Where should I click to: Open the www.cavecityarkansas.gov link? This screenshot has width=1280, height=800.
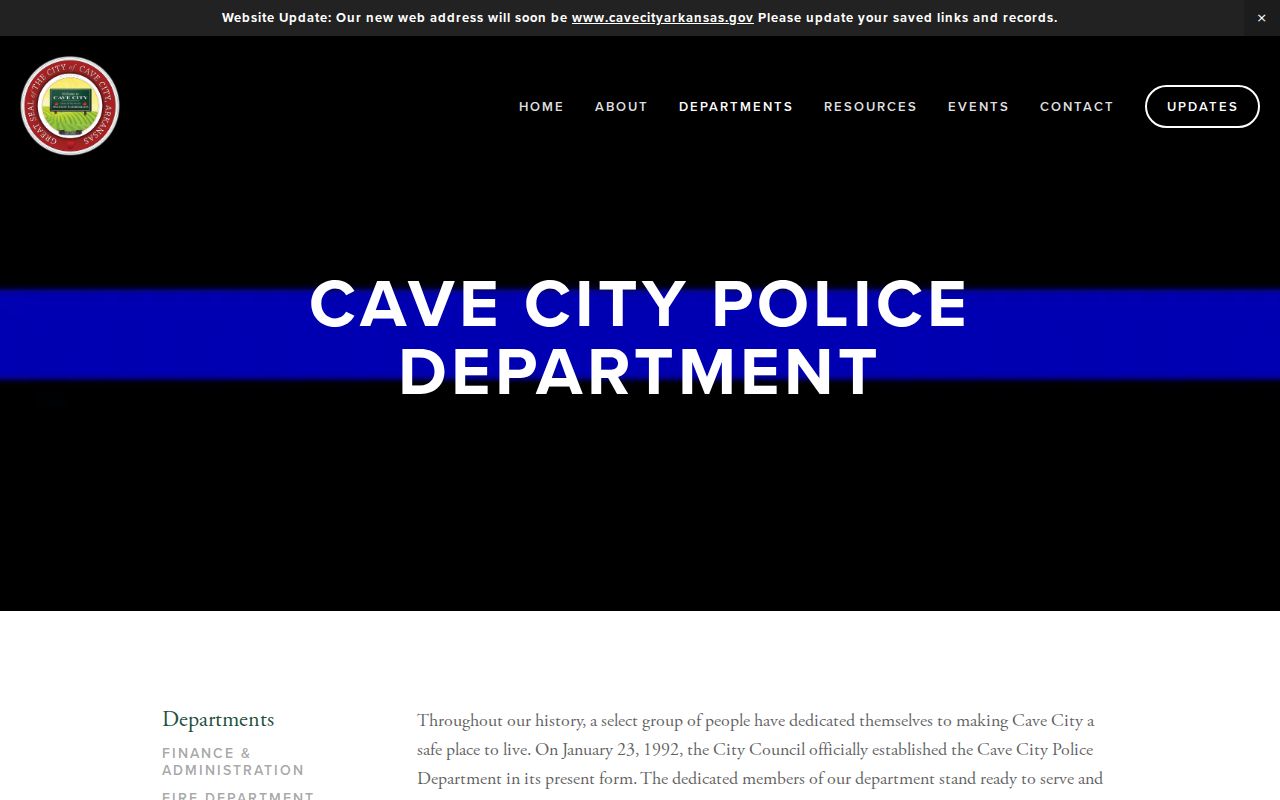click(x=662, y=18)
